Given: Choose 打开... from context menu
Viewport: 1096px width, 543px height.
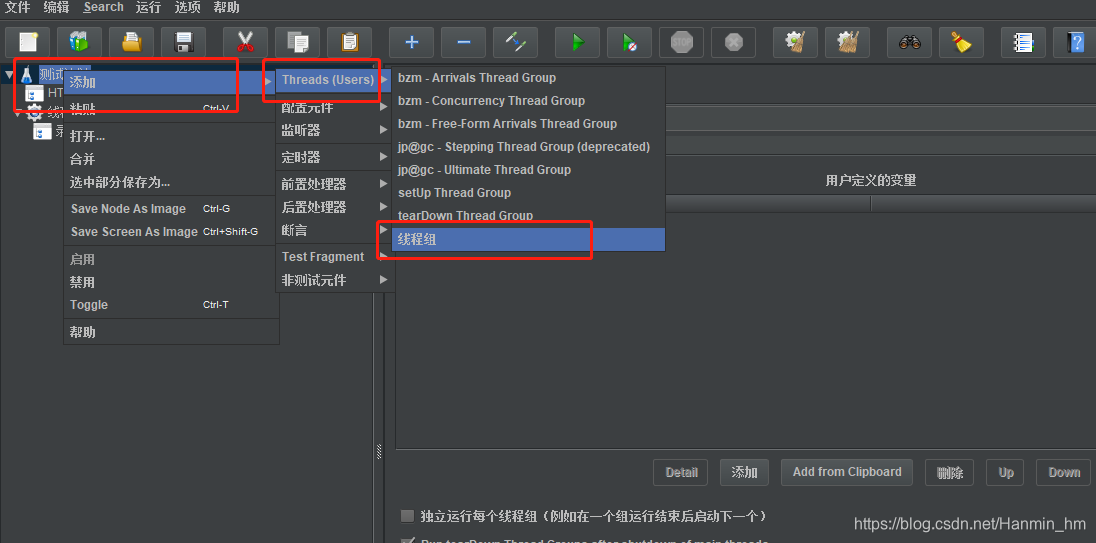Looking at the screenshot, I should (x=171, y=136).
